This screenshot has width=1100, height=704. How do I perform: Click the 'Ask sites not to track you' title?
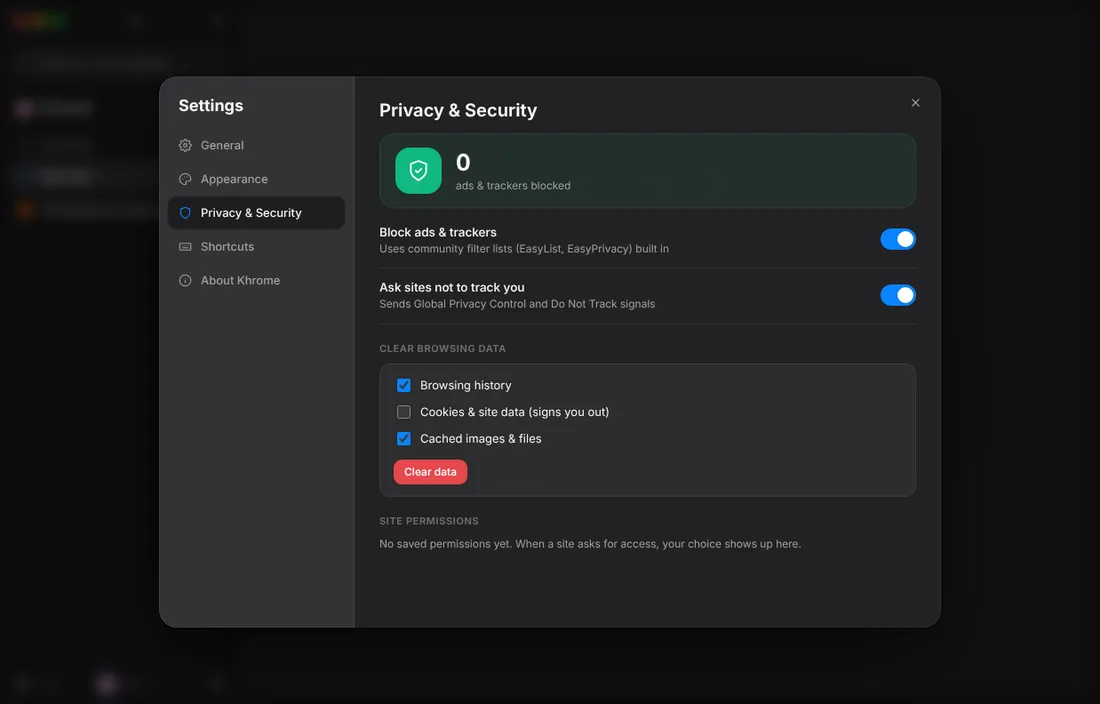(x=452, y=287)
